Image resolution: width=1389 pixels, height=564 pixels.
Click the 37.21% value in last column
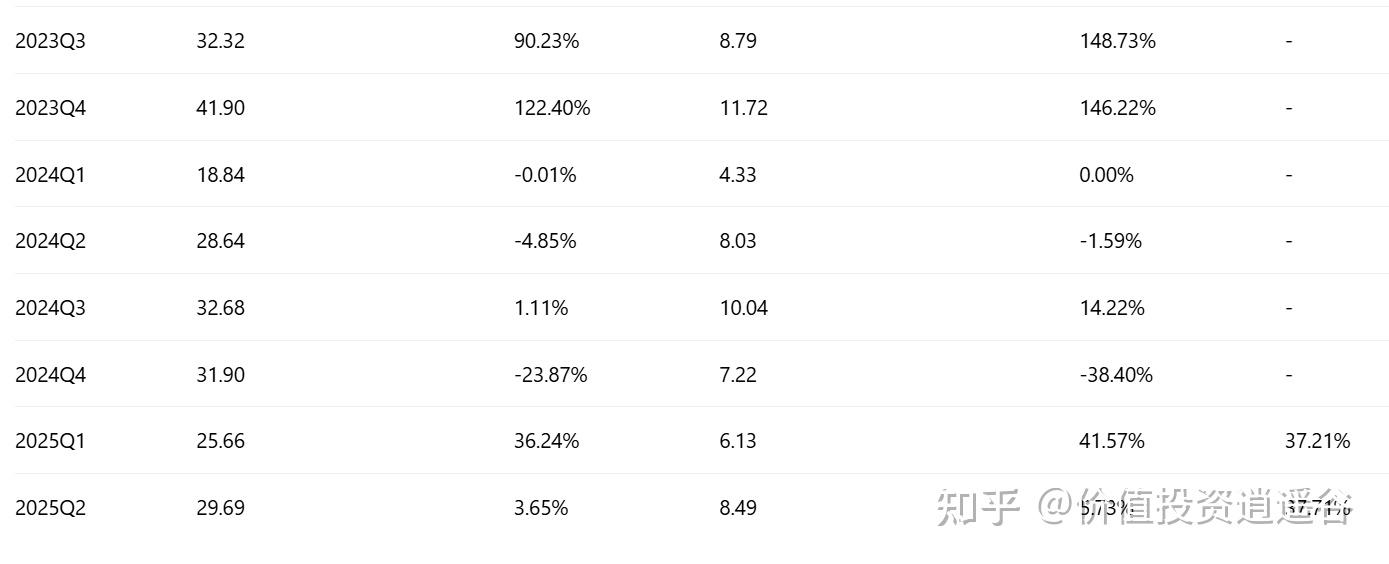(x=1317, y=441)
